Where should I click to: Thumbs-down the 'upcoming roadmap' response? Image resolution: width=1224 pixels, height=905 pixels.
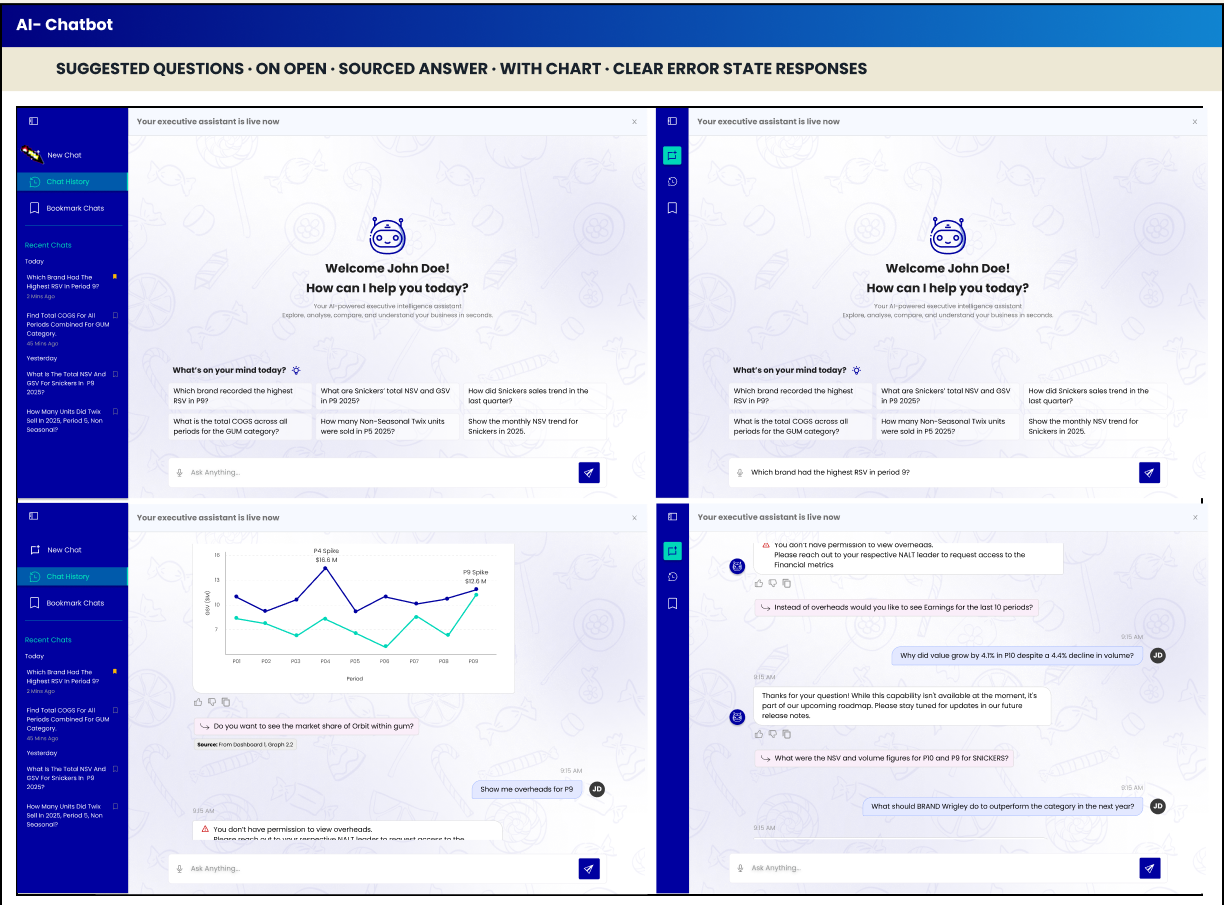click(773, 734)
